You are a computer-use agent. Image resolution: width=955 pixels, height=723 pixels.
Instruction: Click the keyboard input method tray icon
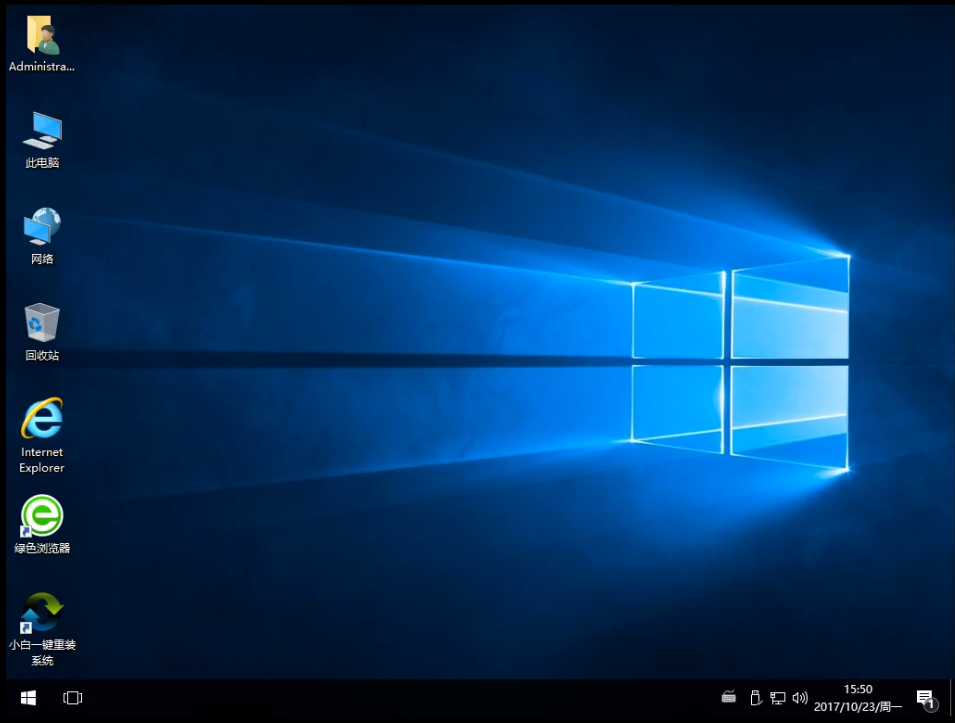[729, 697]
